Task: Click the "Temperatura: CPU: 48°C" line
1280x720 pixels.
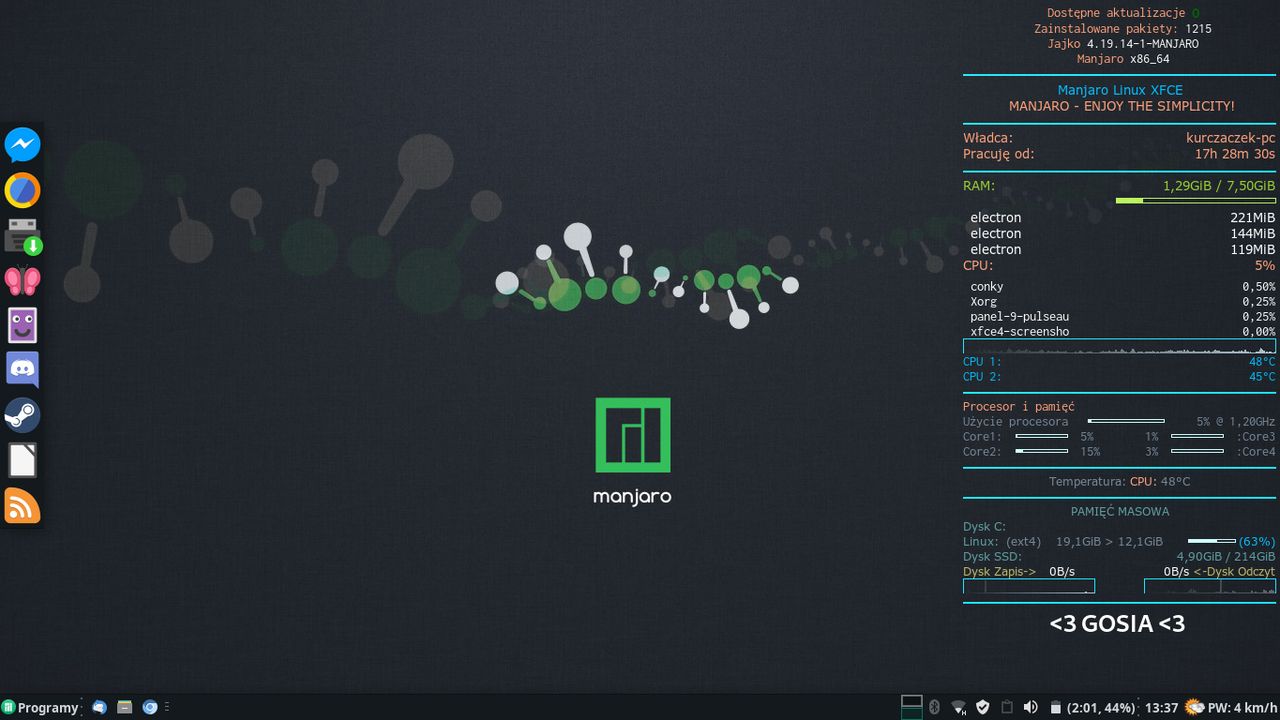Action: point(1119,482)
